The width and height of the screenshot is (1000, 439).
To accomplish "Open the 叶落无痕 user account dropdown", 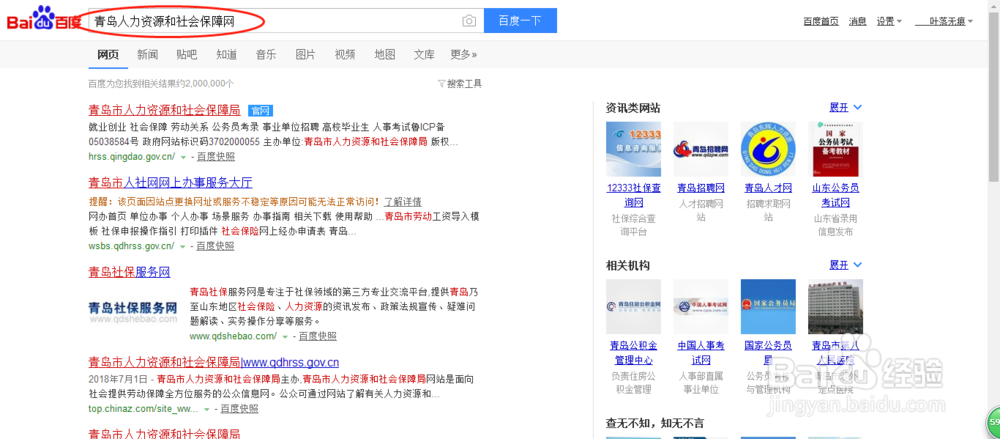I will [944, 21].
